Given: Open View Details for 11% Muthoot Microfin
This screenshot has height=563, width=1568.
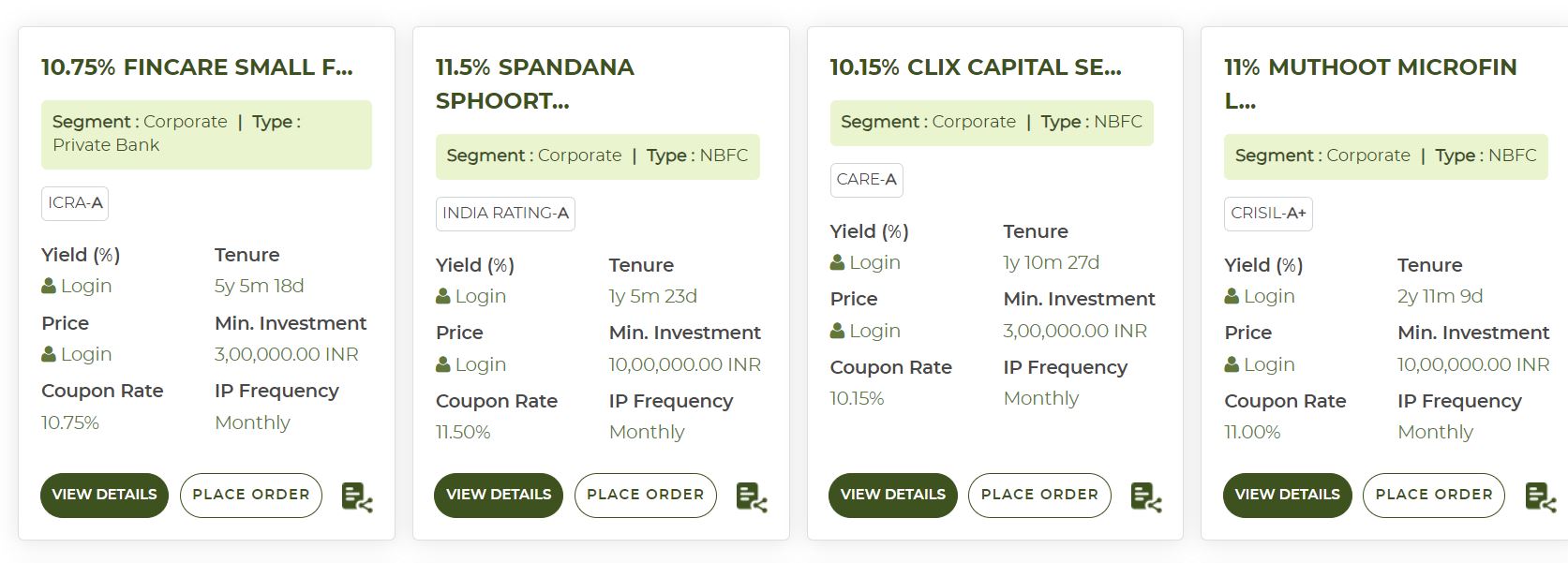Looking at the screenshot, I should pos(1288,495).
